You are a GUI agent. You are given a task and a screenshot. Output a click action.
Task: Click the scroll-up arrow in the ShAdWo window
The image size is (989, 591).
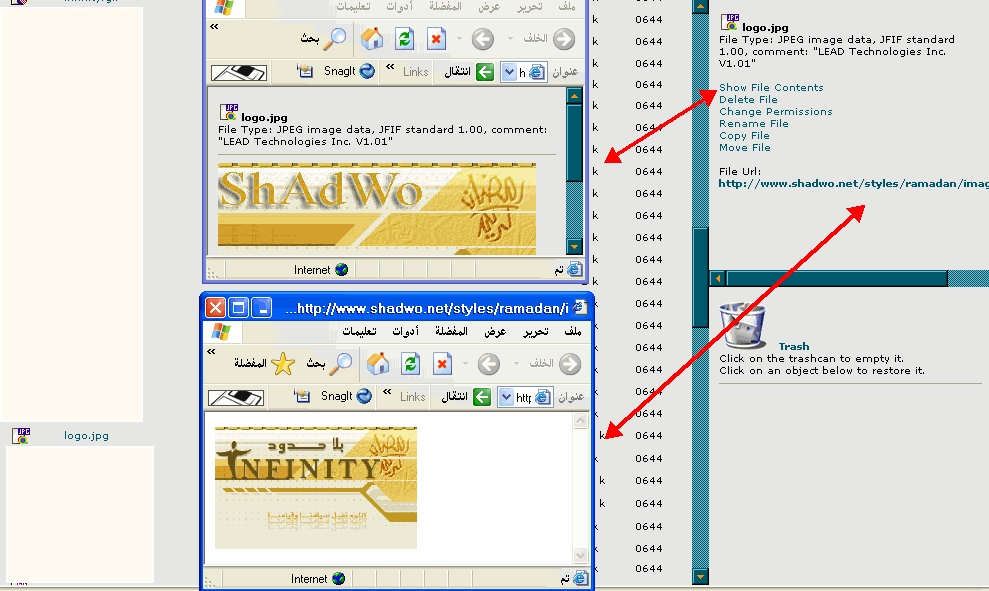point(574,96)
